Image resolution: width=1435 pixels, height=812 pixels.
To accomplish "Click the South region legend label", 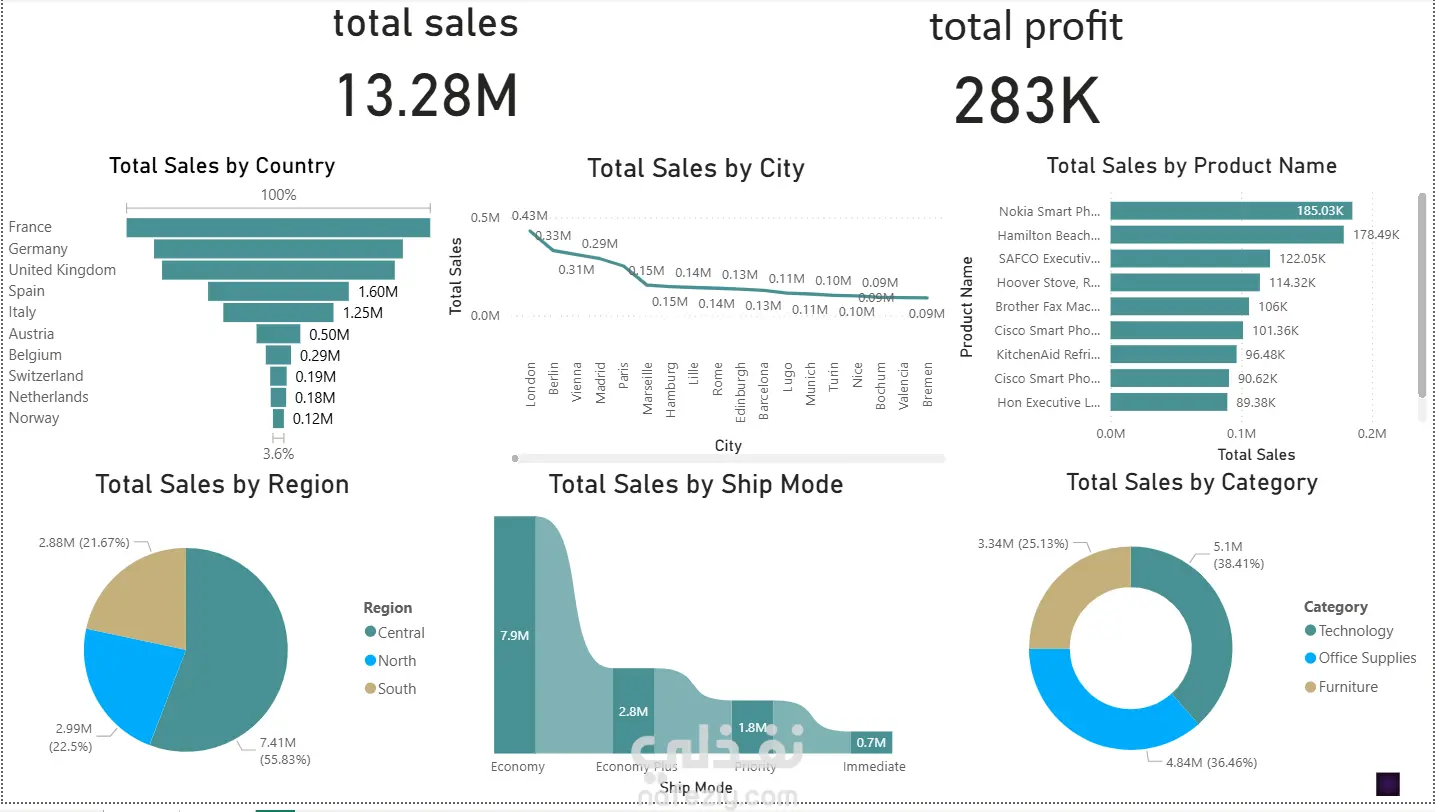I will pos(397,689).
